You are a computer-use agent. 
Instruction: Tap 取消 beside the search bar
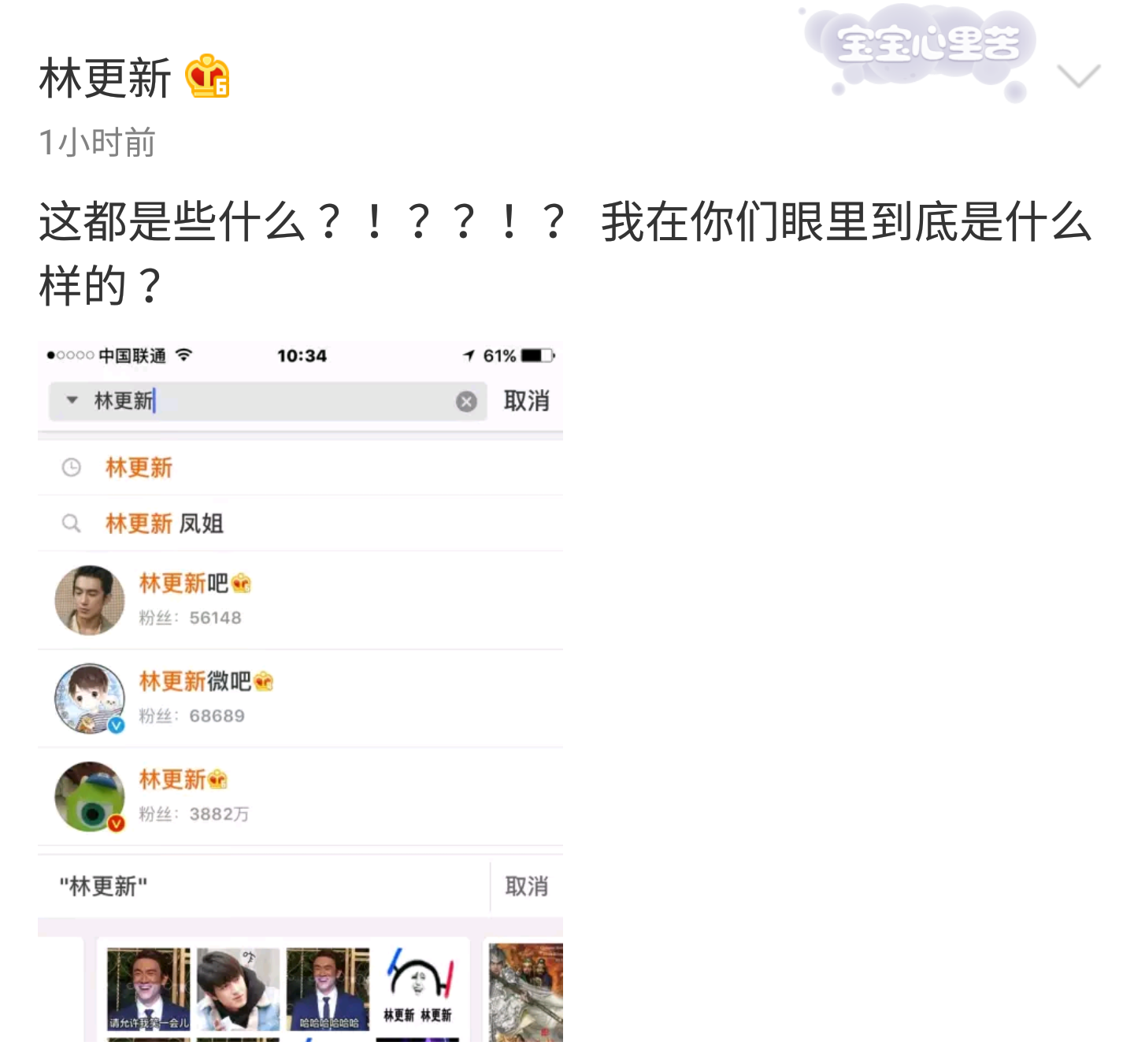pos(526,401)
